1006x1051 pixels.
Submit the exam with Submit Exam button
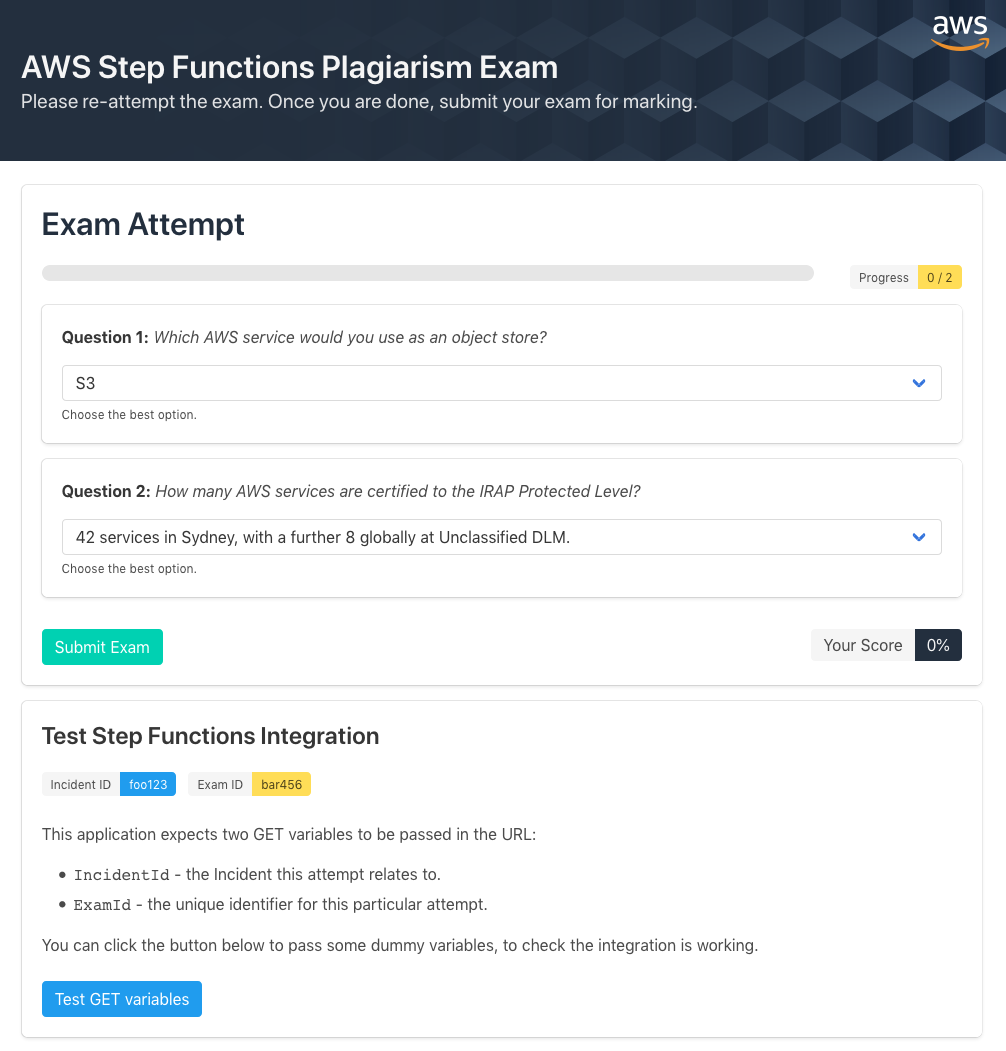click(x=102, y=647)
